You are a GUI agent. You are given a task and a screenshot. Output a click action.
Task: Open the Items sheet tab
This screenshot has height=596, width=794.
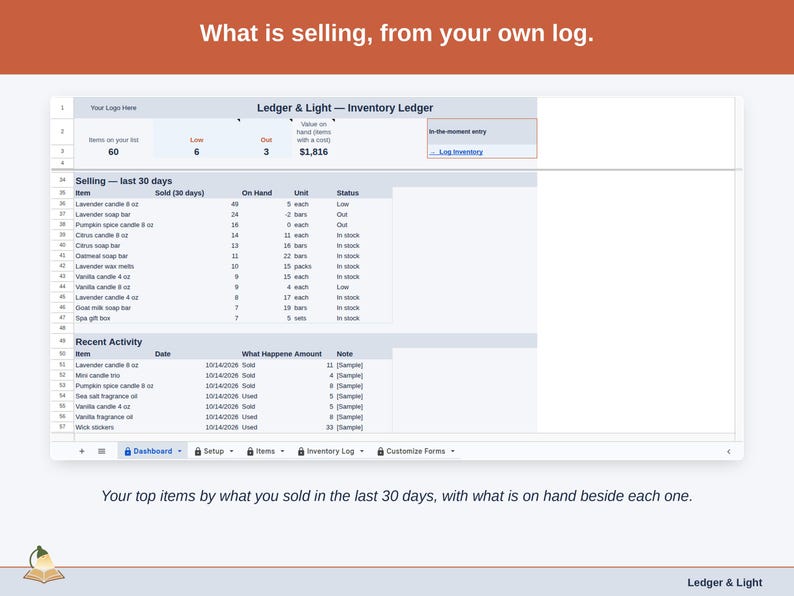(265, 451)
